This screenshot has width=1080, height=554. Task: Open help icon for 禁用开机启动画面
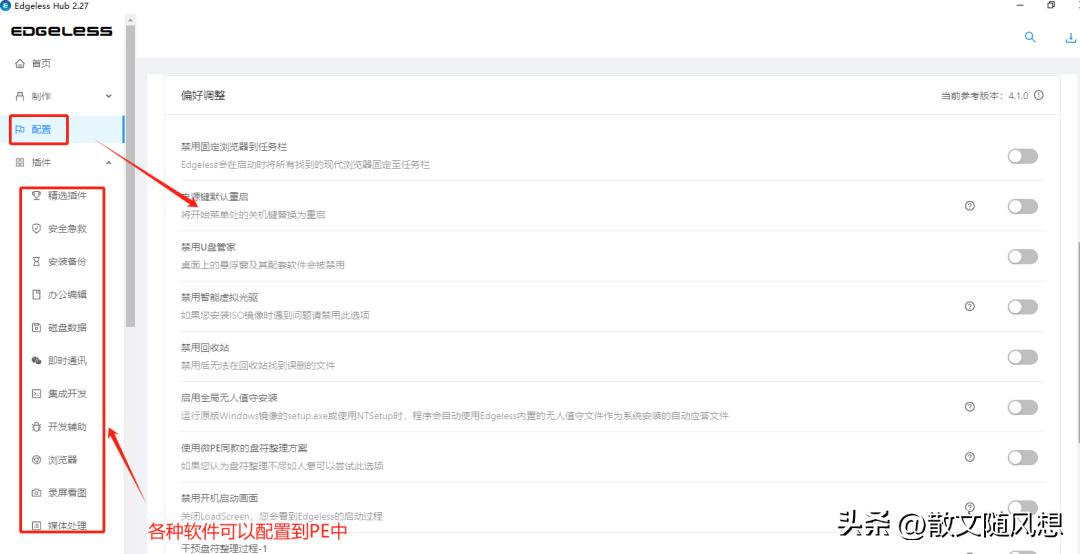click(970, 506)
